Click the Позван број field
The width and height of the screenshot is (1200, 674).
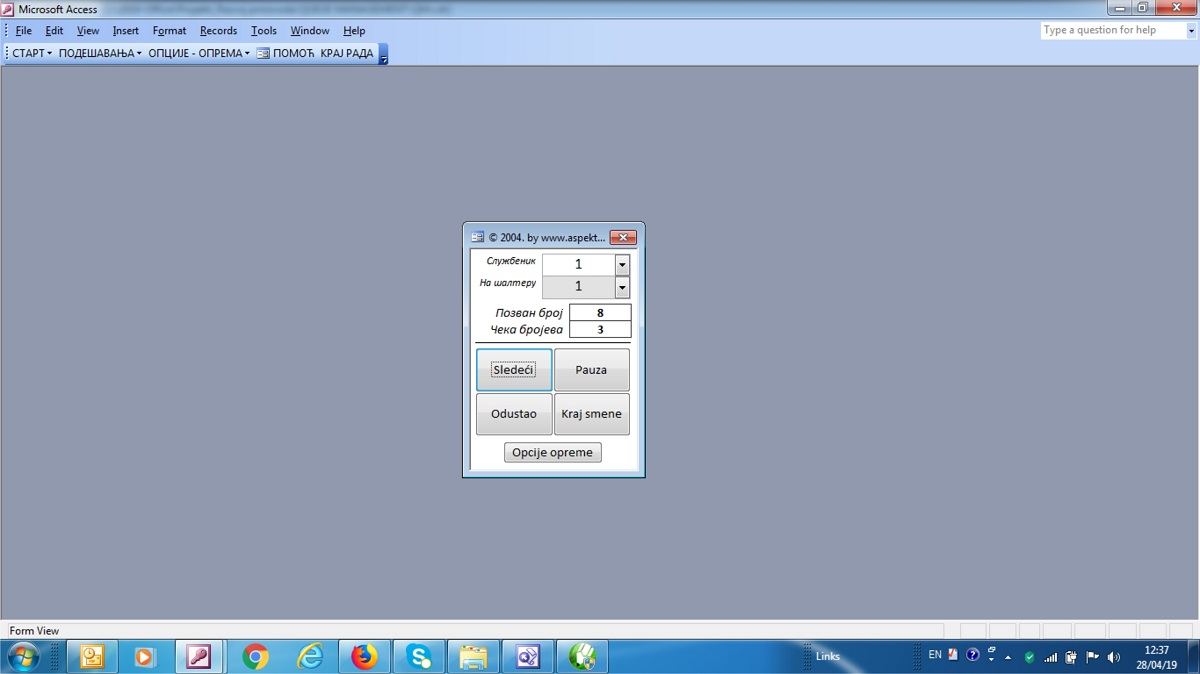600,313
